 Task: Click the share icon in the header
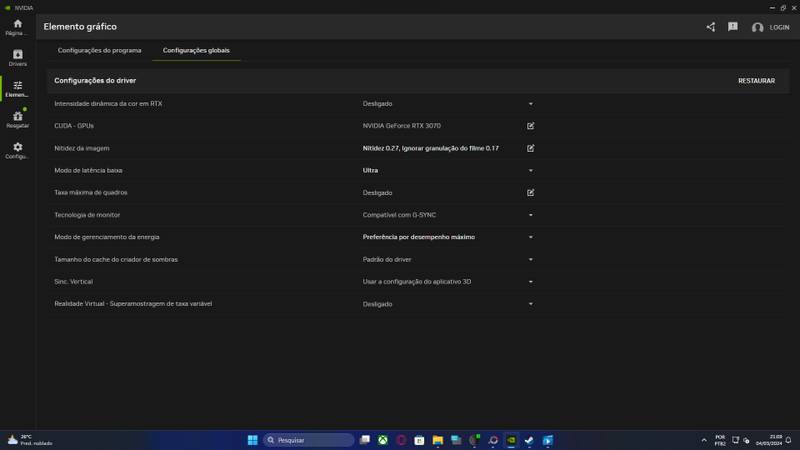711,27
